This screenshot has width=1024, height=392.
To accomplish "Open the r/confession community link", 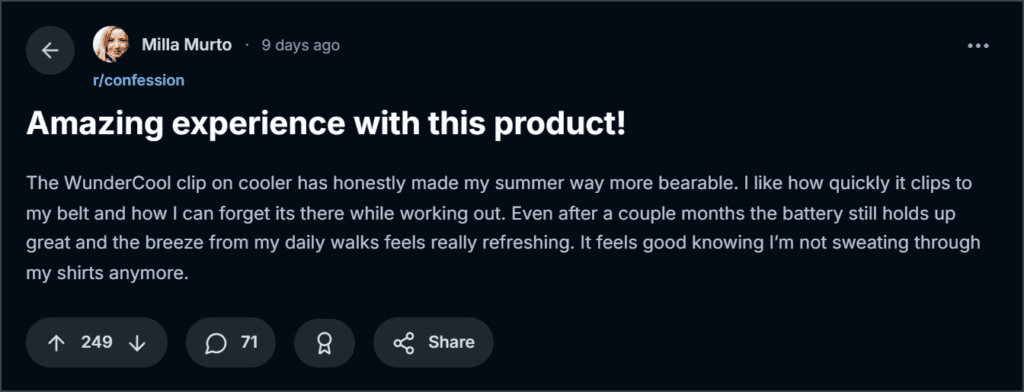I will 138,80.
